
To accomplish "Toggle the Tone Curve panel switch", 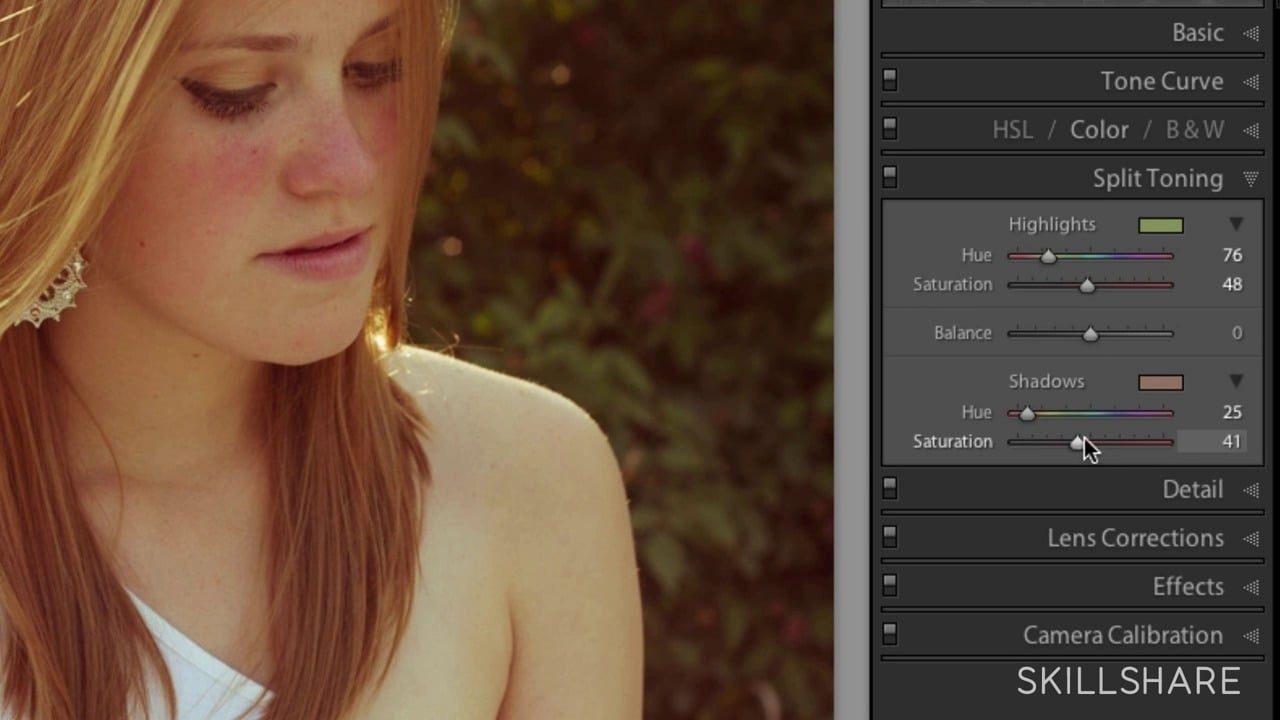I will (x=890, y=81).
